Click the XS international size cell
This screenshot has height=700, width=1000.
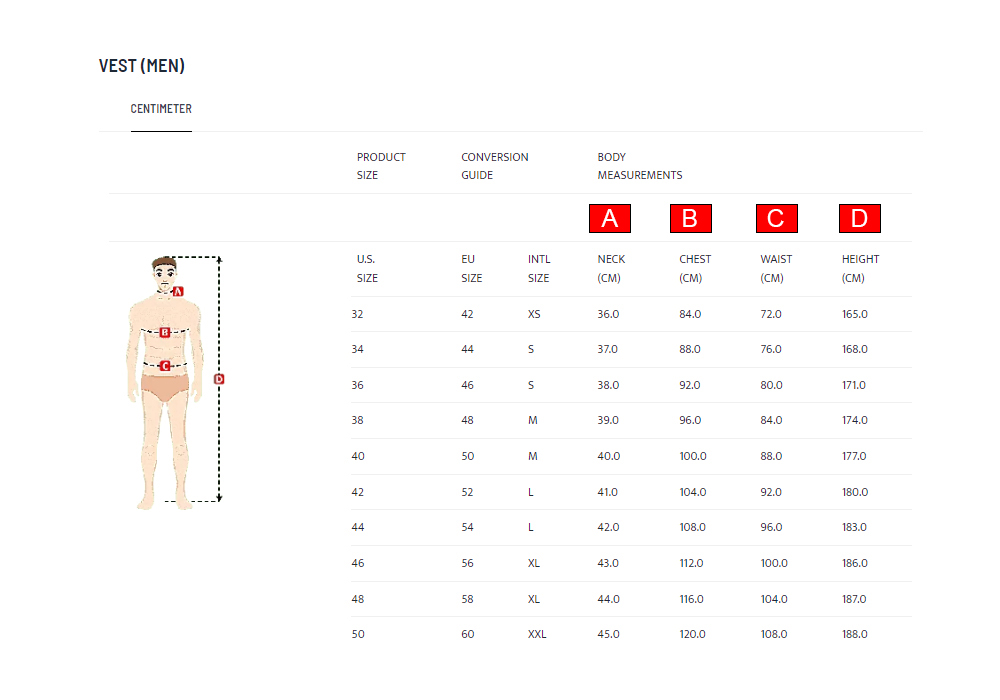[x=534, y=314]
